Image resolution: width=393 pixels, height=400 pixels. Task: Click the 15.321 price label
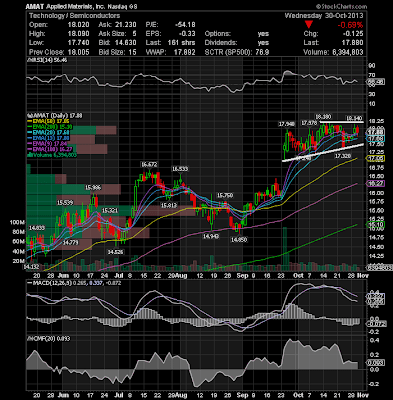110,210
